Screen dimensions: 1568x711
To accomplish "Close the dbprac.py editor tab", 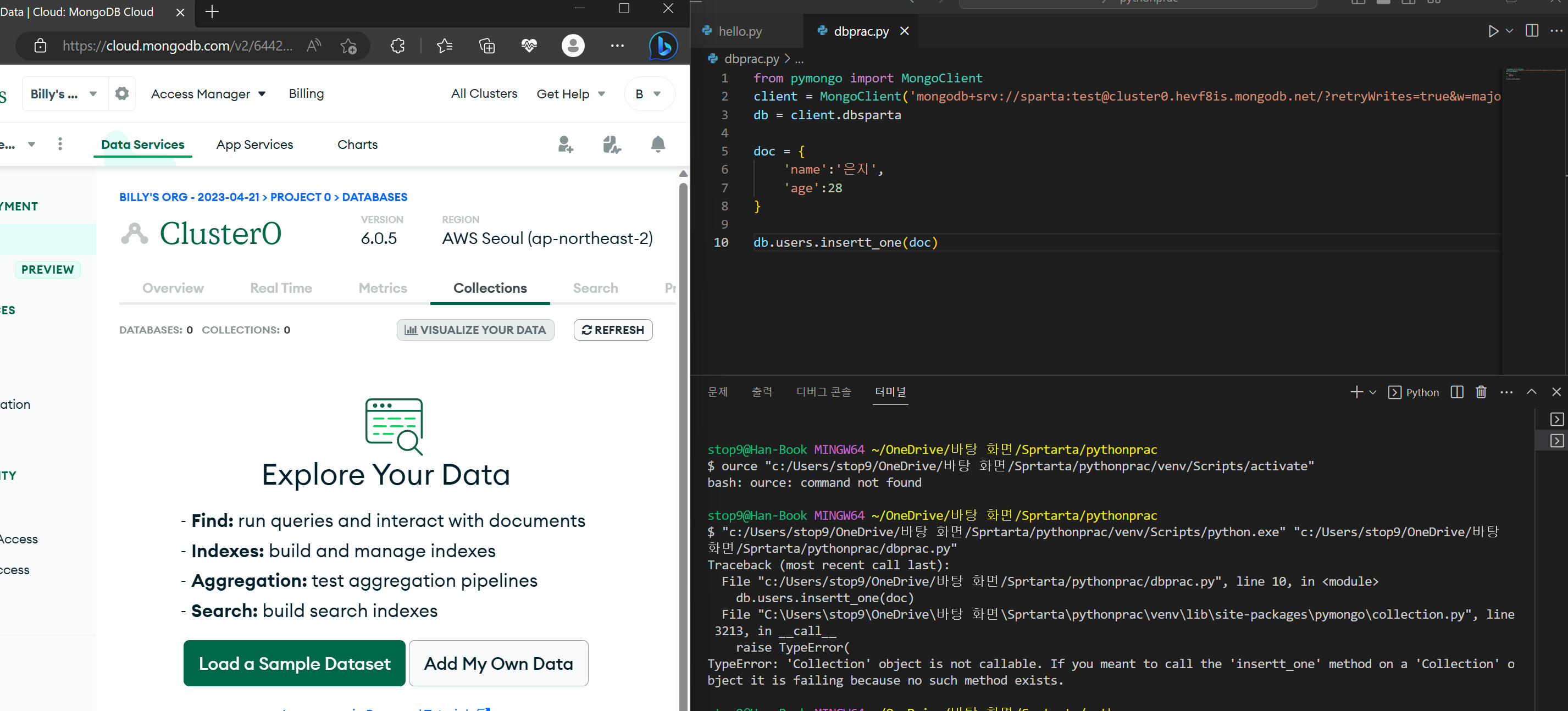I will [905, 31].
